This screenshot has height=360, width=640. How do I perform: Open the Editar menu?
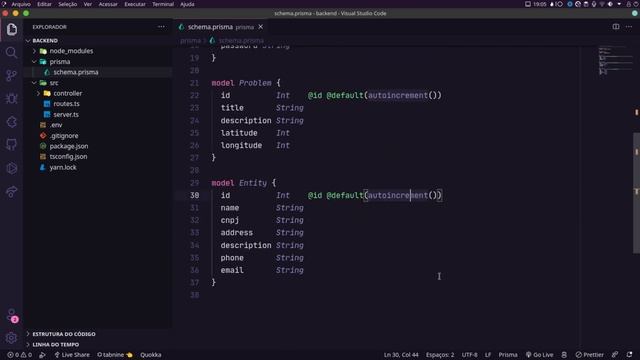[44, 4]
